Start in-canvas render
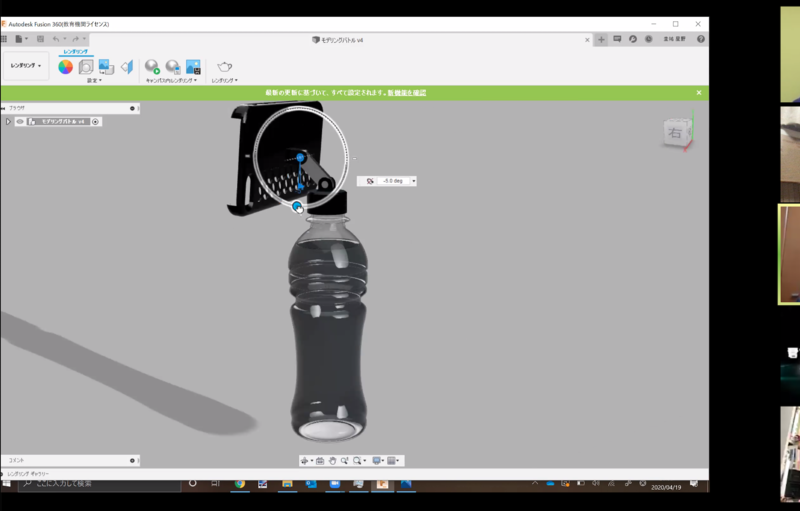800x511 pixels. point(152,67)
